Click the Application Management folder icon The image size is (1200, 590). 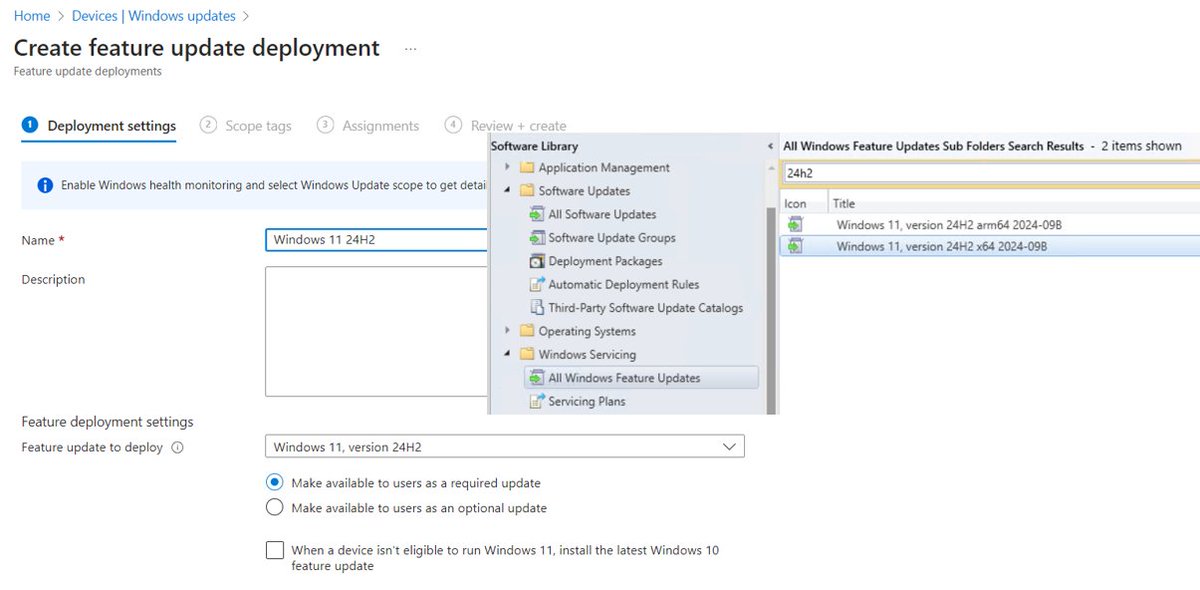click(526, 168)
